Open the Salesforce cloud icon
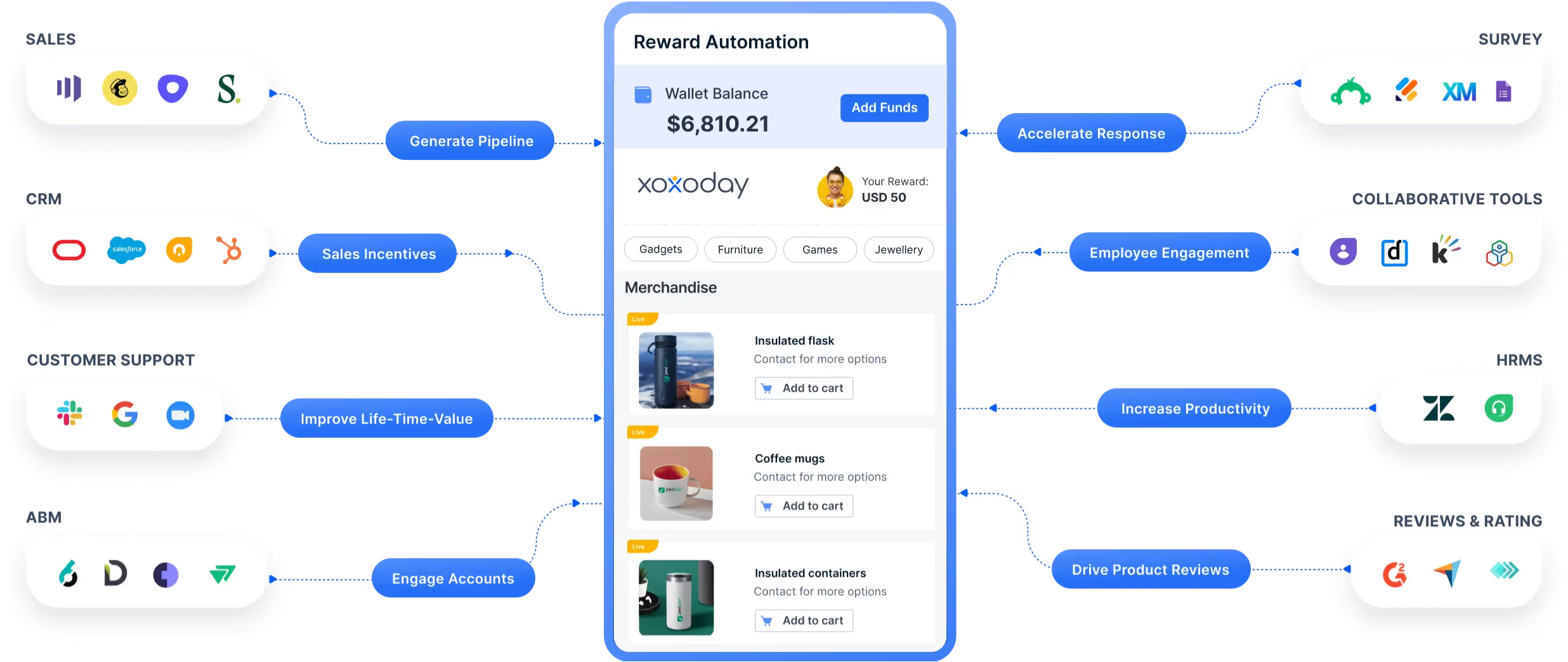 (x=127, y=250)
